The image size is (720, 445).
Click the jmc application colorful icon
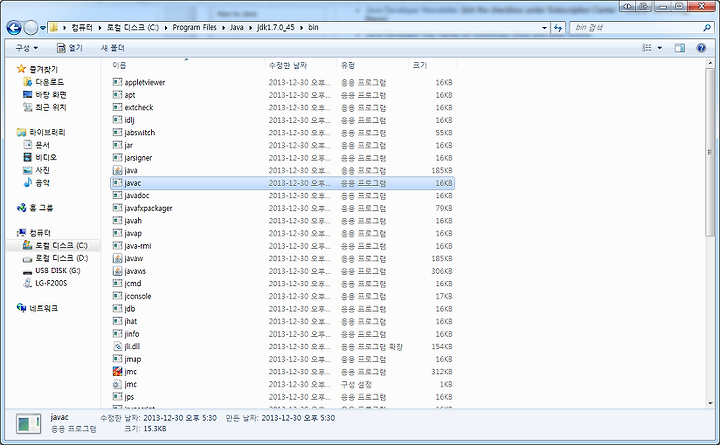(x=118, y=372)
